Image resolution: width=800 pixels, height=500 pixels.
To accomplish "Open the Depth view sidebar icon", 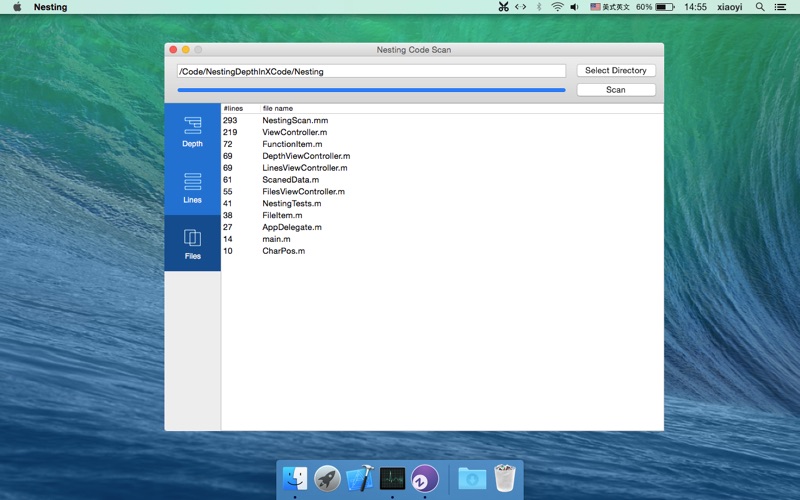I will click(192, 131).
